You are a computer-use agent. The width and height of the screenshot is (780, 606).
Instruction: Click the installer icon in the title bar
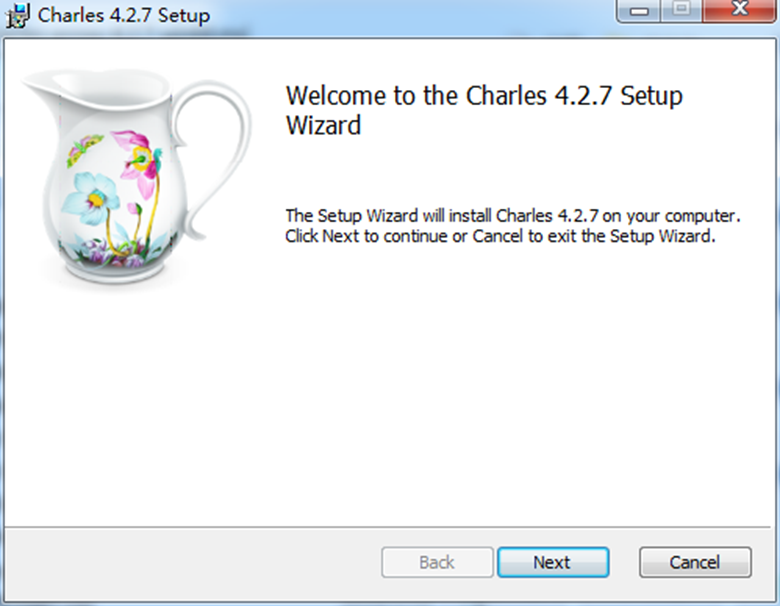tap(18, 15)
